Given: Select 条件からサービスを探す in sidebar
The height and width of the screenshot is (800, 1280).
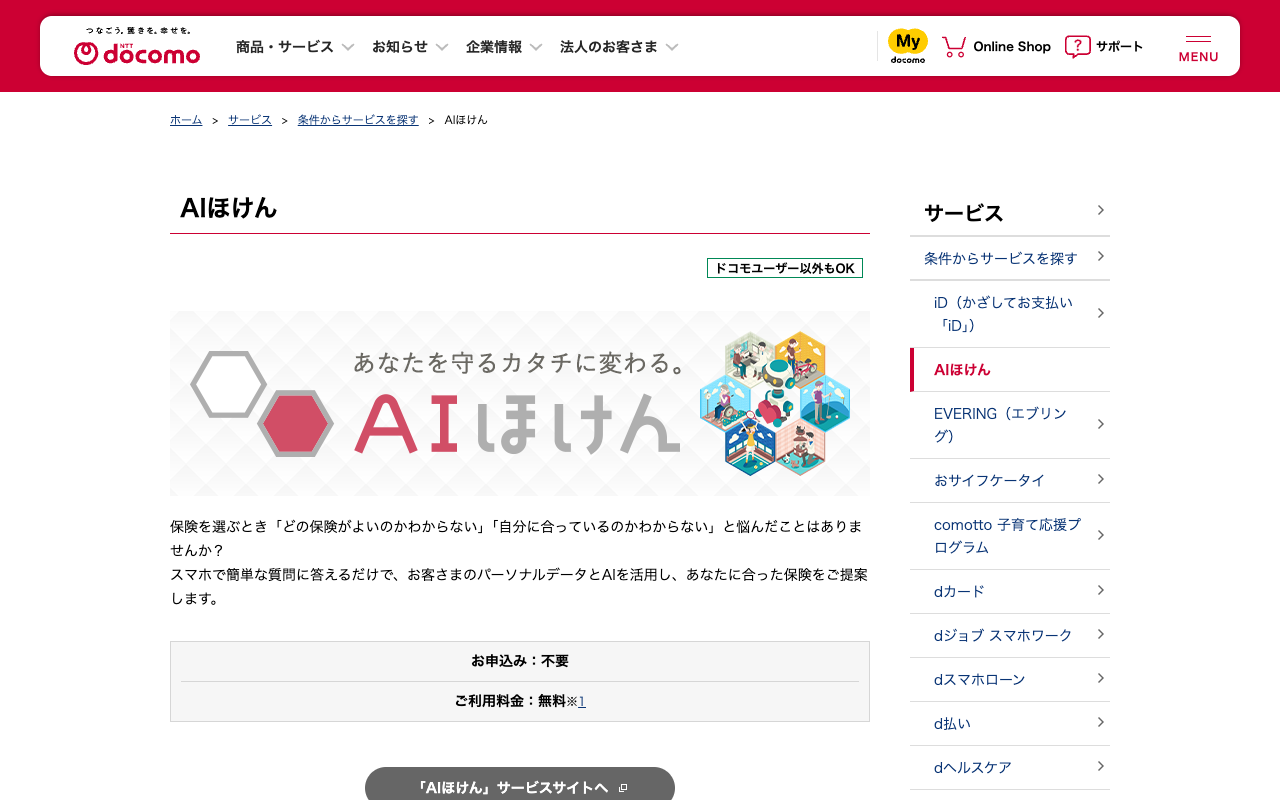Looking at the screenshot, I should (1010, 258).
